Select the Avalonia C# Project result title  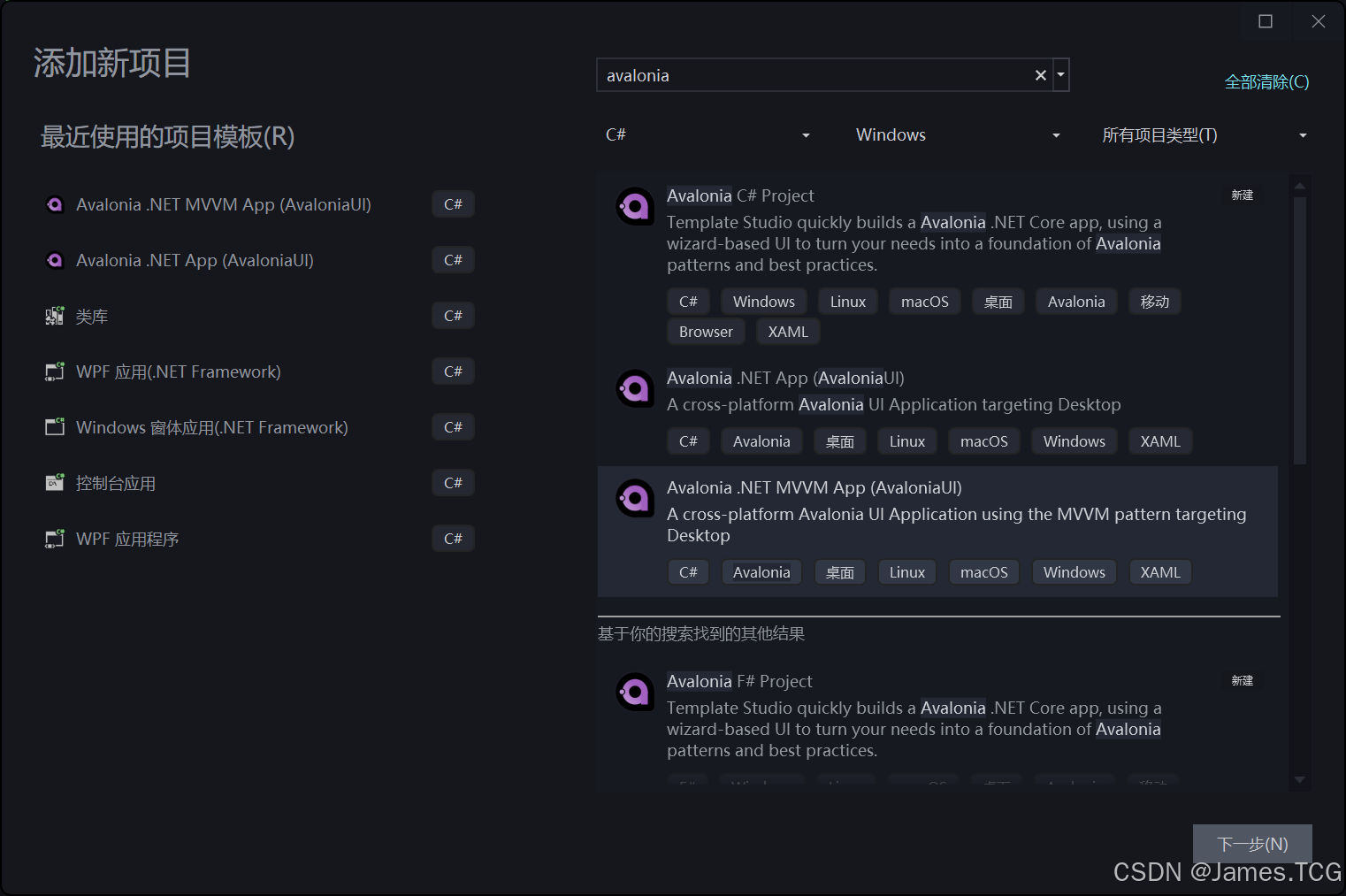pos(740,195)
